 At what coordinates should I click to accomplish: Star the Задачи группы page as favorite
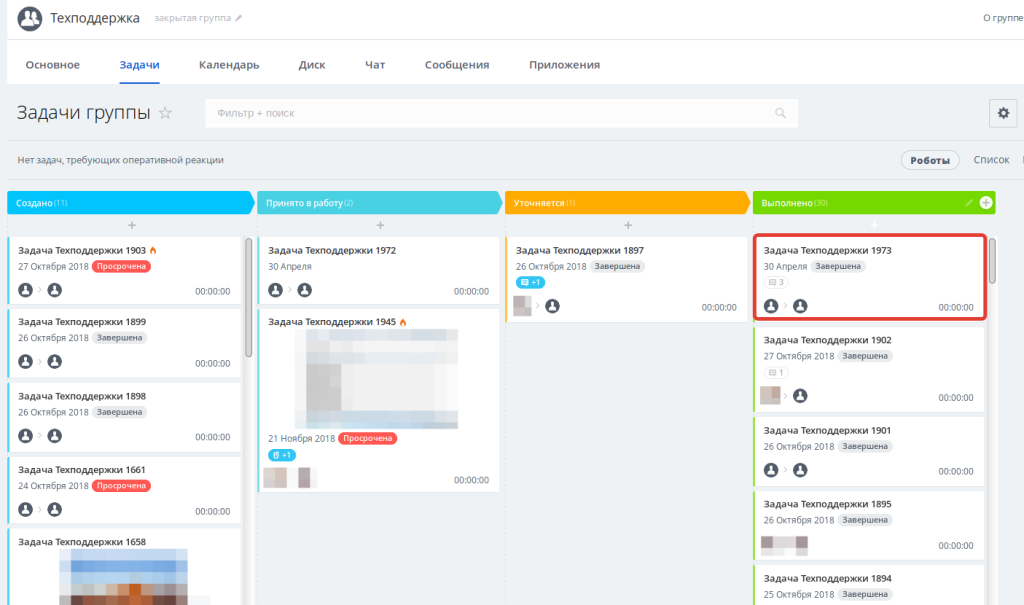coord(165,113)
